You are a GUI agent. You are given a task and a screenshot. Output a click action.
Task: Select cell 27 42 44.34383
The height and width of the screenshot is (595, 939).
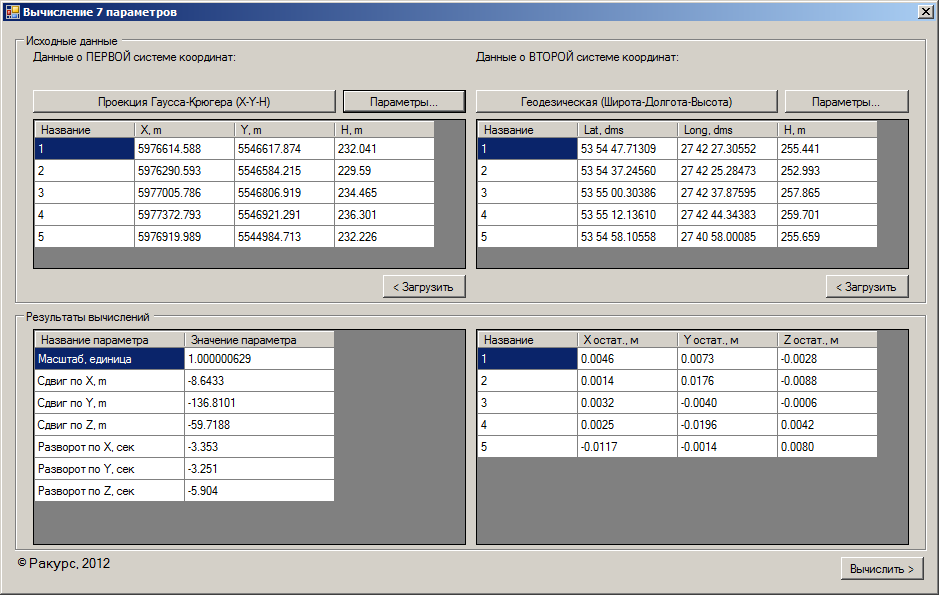(728, 214)
